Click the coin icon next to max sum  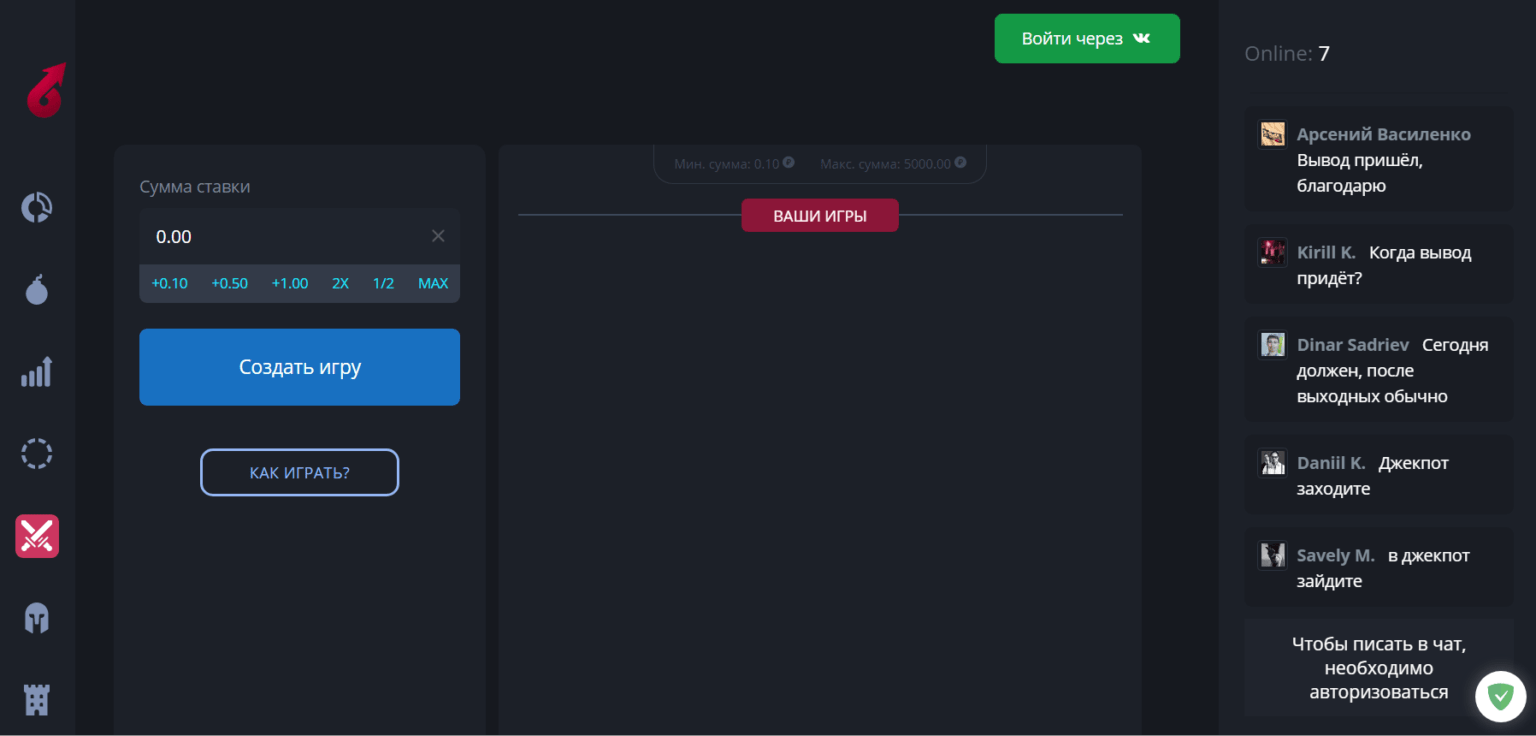click(961, 162)
